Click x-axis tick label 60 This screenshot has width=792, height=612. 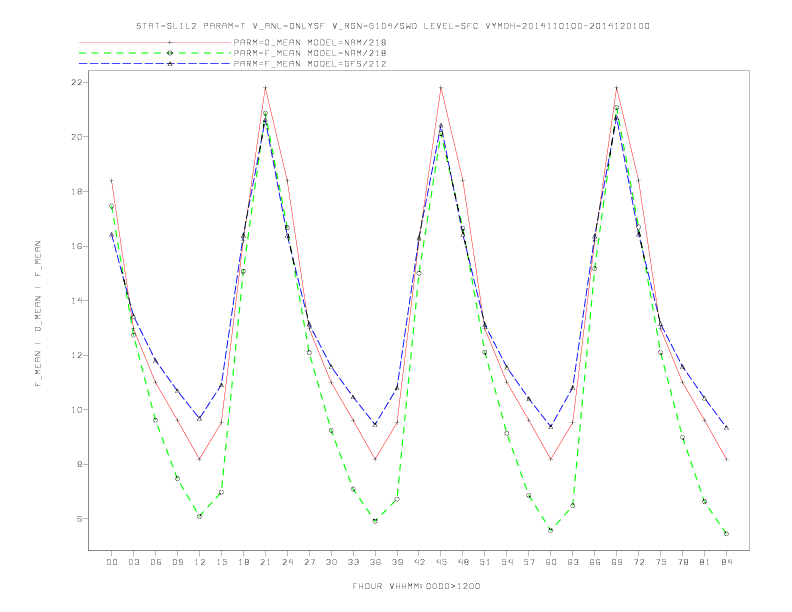[551, 562]
